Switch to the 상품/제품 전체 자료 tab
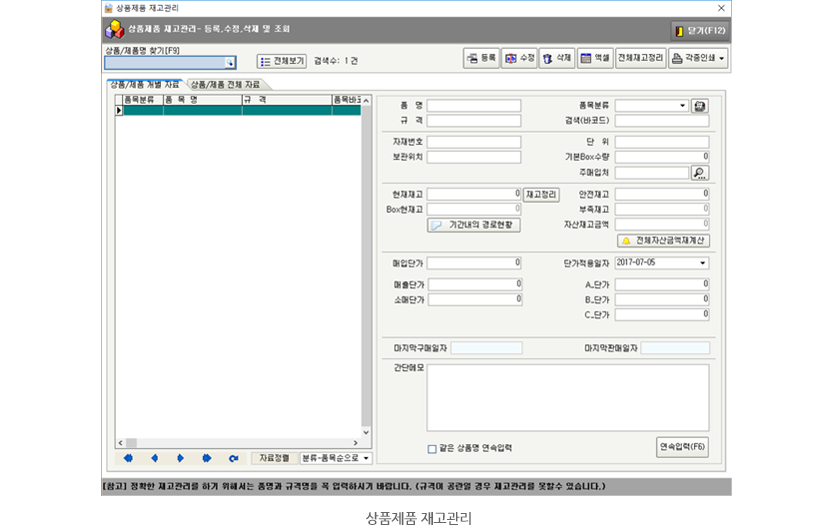 pos(225,85)
